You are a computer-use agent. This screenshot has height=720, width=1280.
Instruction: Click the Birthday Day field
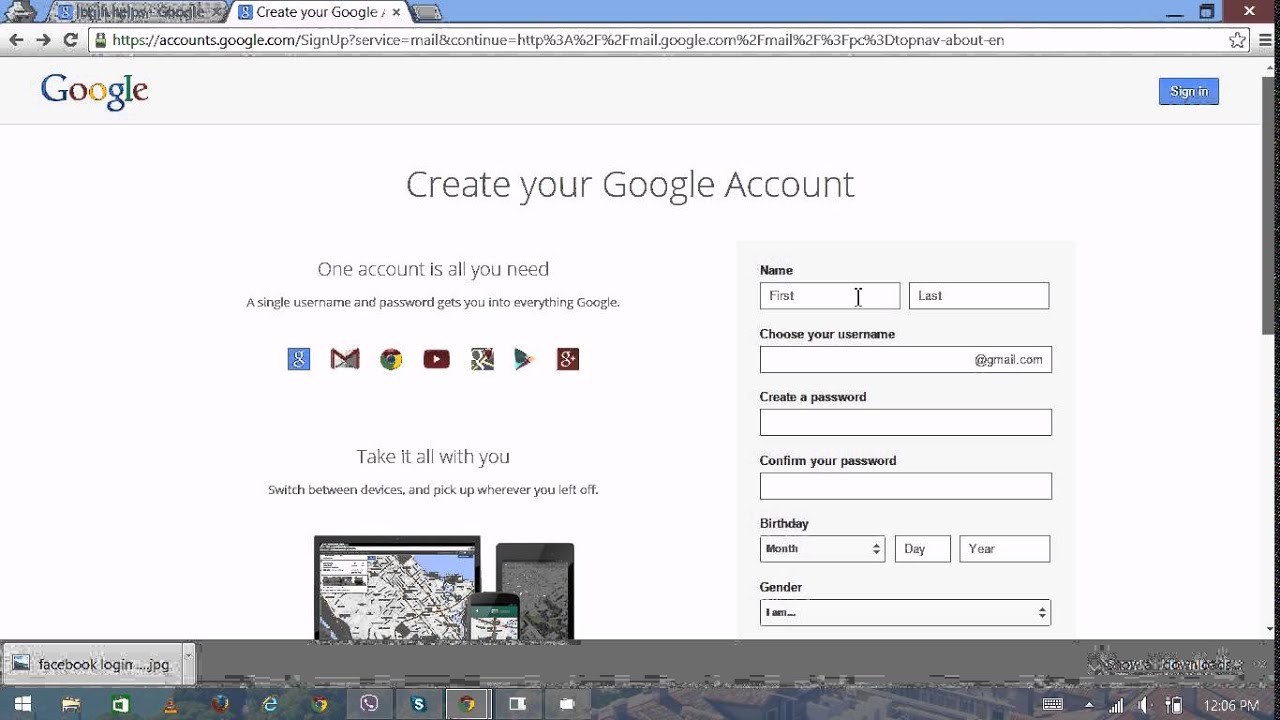click(x=922, y=549)
